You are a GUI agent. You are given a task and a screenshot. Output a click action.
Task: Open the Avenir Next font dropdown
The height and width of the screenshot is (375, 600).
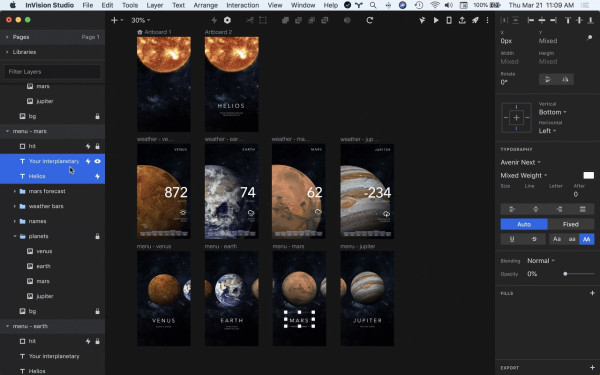[x=520, y=162]
